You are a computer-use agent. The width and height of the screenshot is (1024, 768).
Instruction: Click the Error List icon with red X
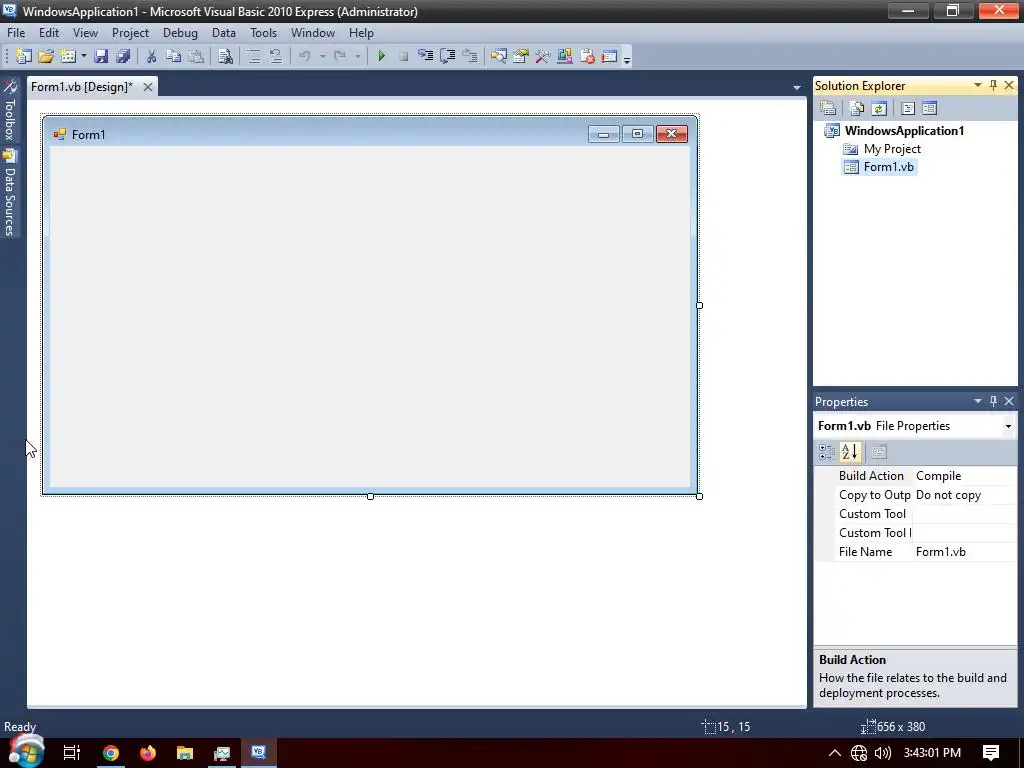point(587,56)
